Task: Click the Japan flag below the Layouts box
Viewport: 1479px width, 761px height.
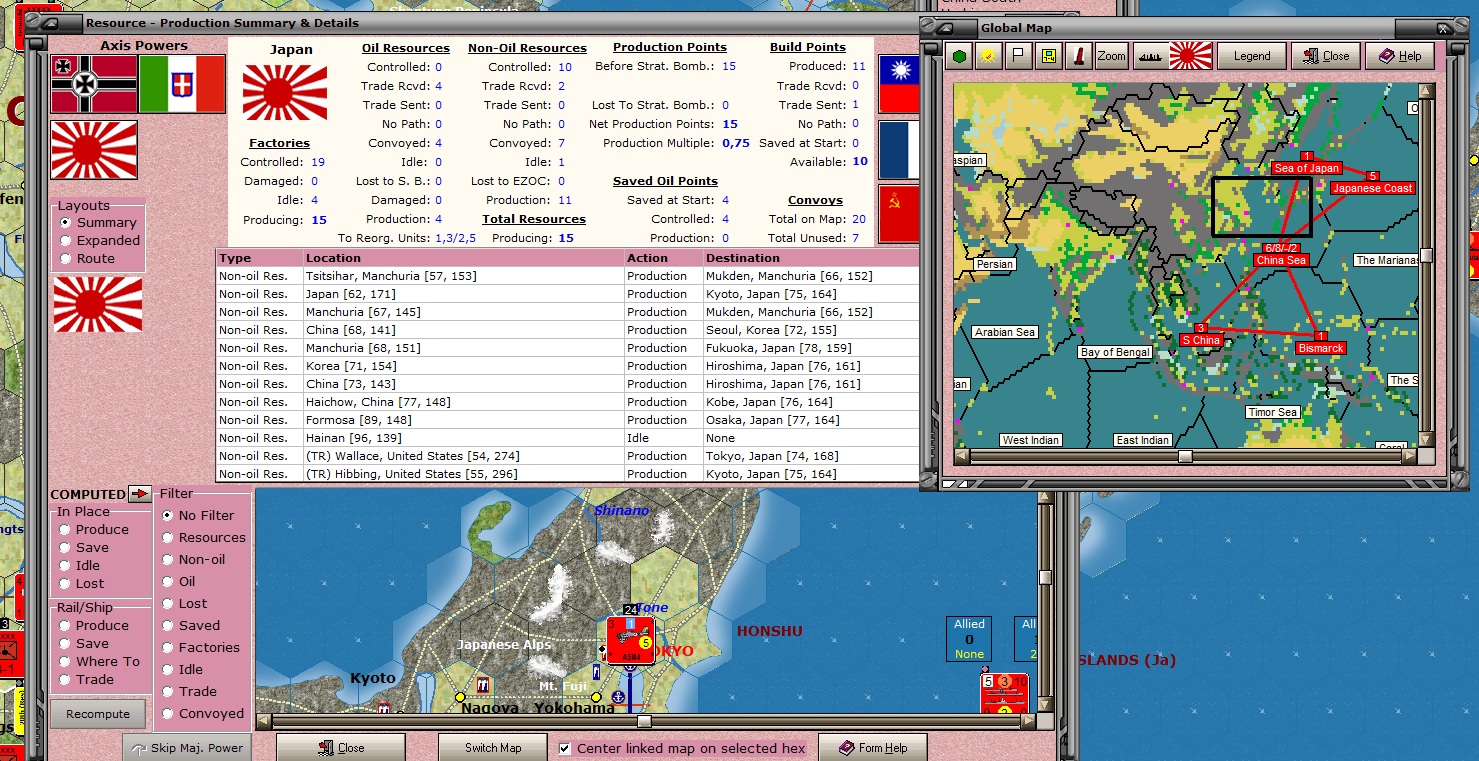Action: click(x=98, y=305)
